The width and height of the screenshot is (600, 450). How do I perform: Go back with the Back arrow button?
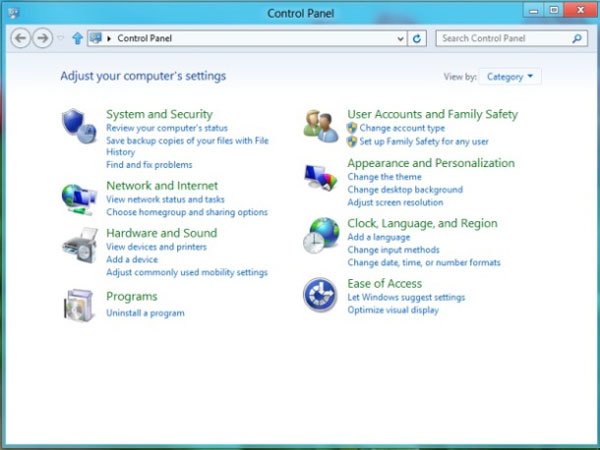[20, 38]
